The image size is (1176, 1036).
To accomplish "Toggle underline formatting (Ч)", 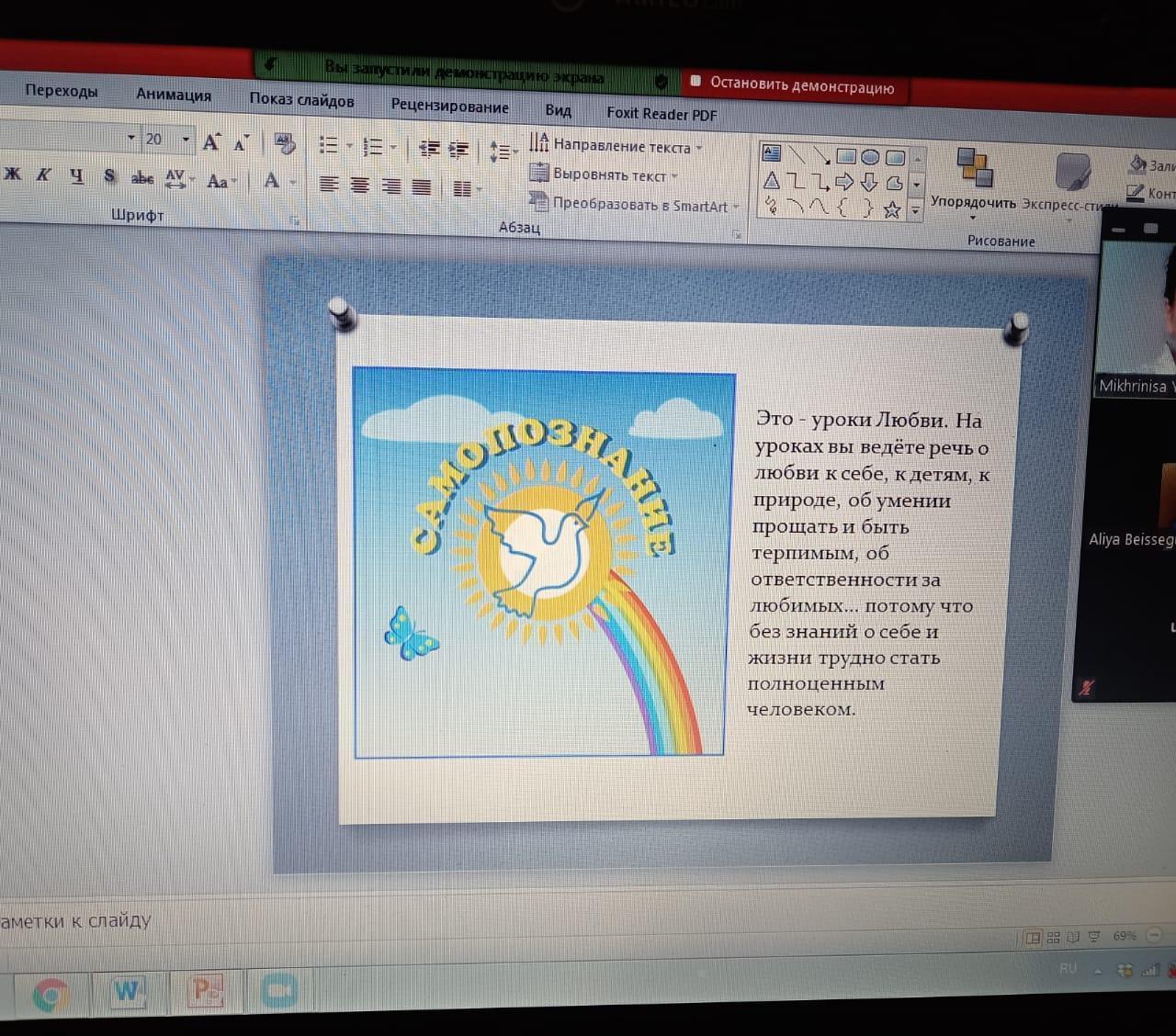I will click(x=76, y=175).
